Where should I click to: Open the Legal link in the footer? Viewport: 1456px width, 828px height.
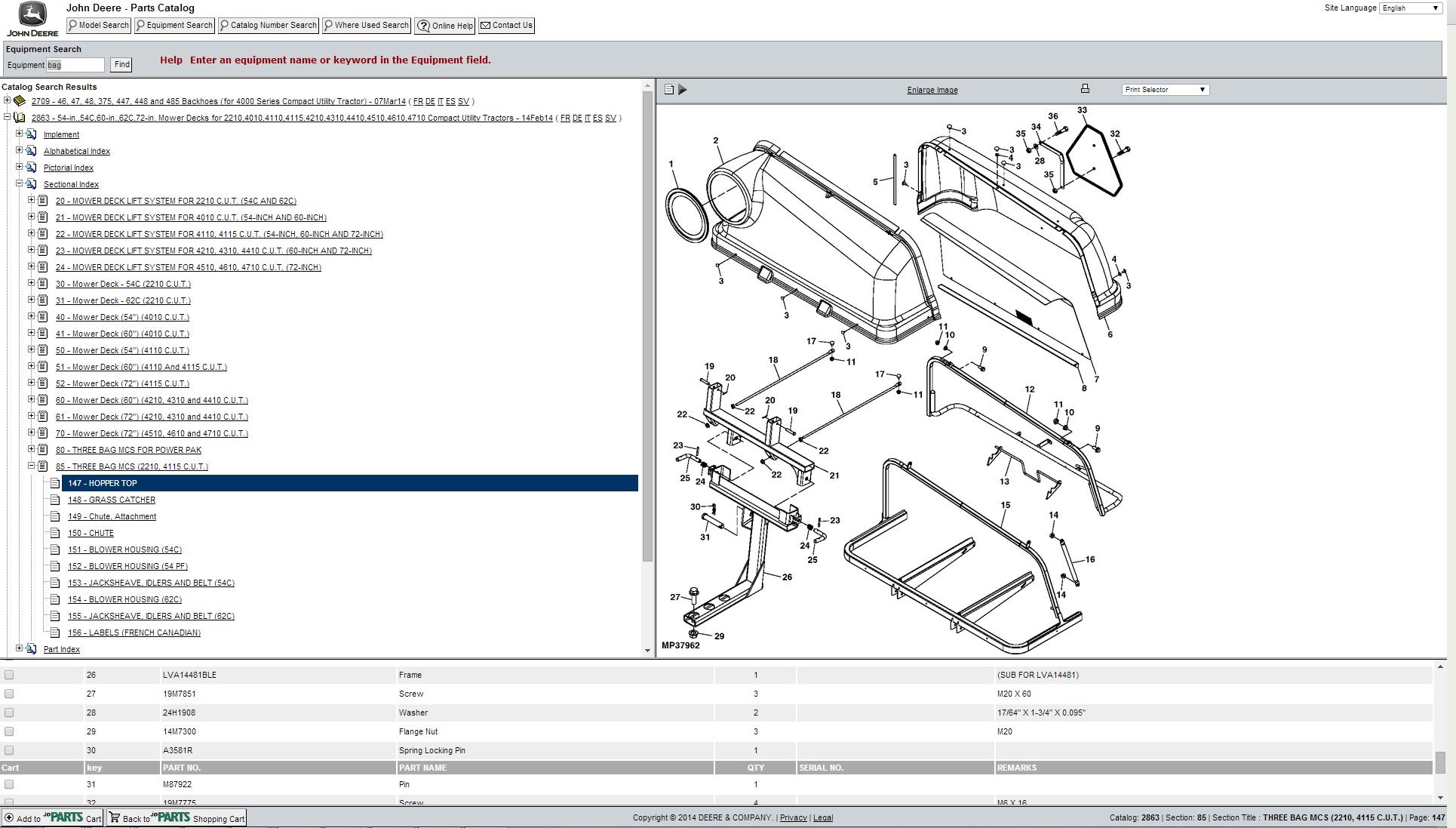(823, 817)
